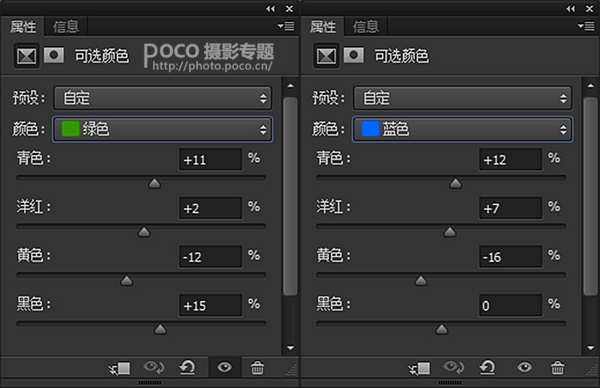600x388 pixels.
Task: Click the 黑色 field showing +15
Action: click(210, 305)
